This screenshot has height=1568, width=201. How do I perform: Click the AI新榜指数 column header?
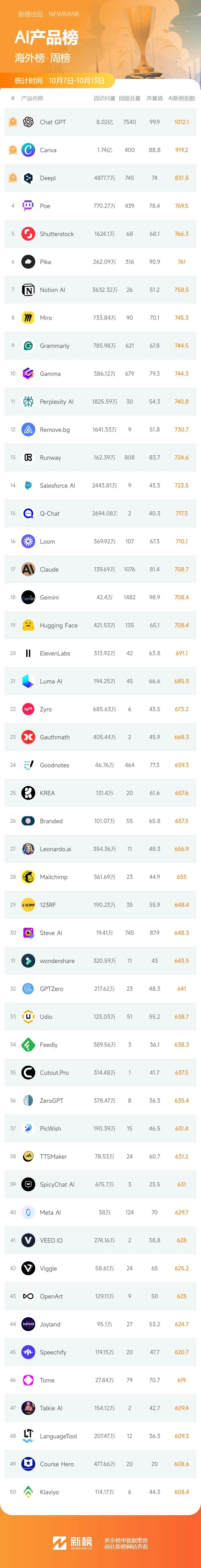click(182, 98)
